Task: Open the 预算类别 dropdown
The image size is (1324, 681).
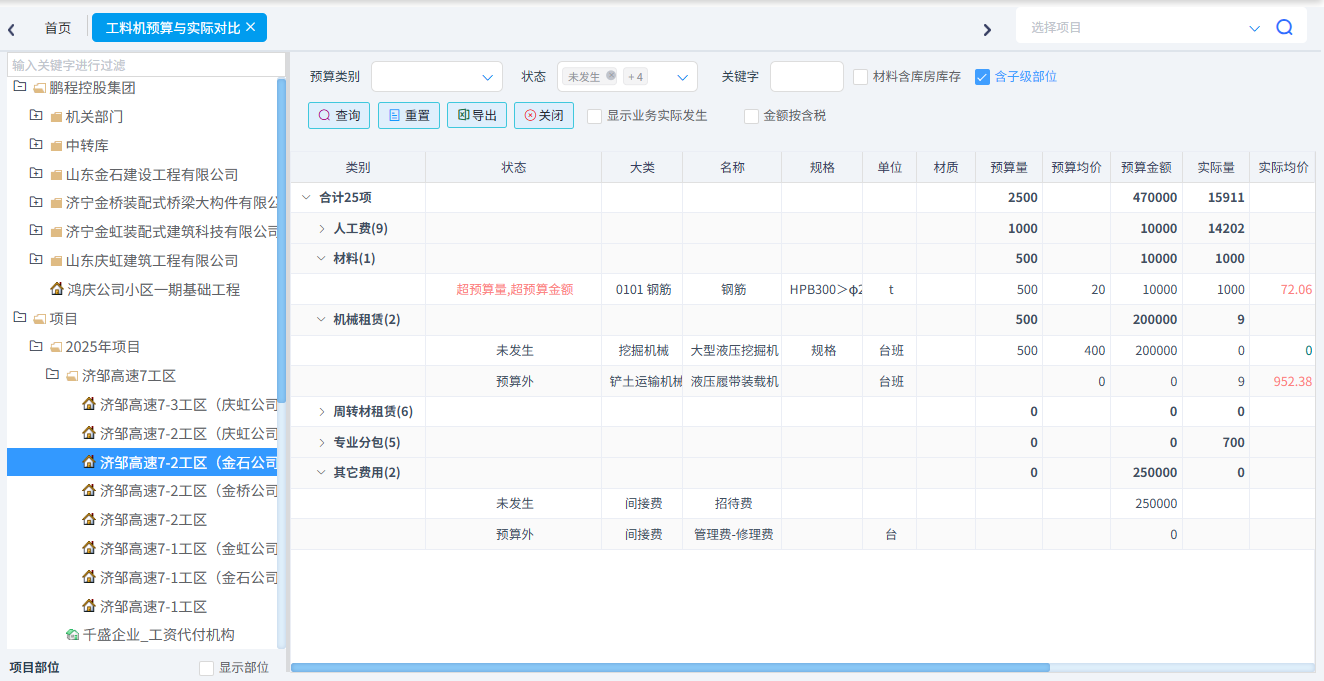Action: click(437, 77)
